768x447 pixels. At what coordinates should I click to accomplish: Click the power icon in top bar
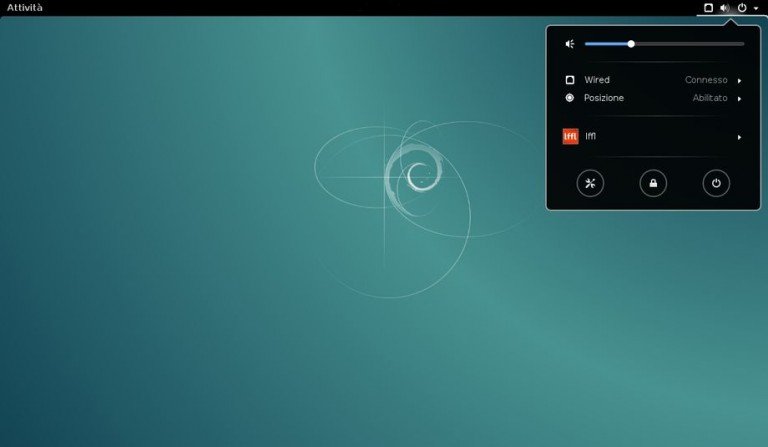pos(742,8)
